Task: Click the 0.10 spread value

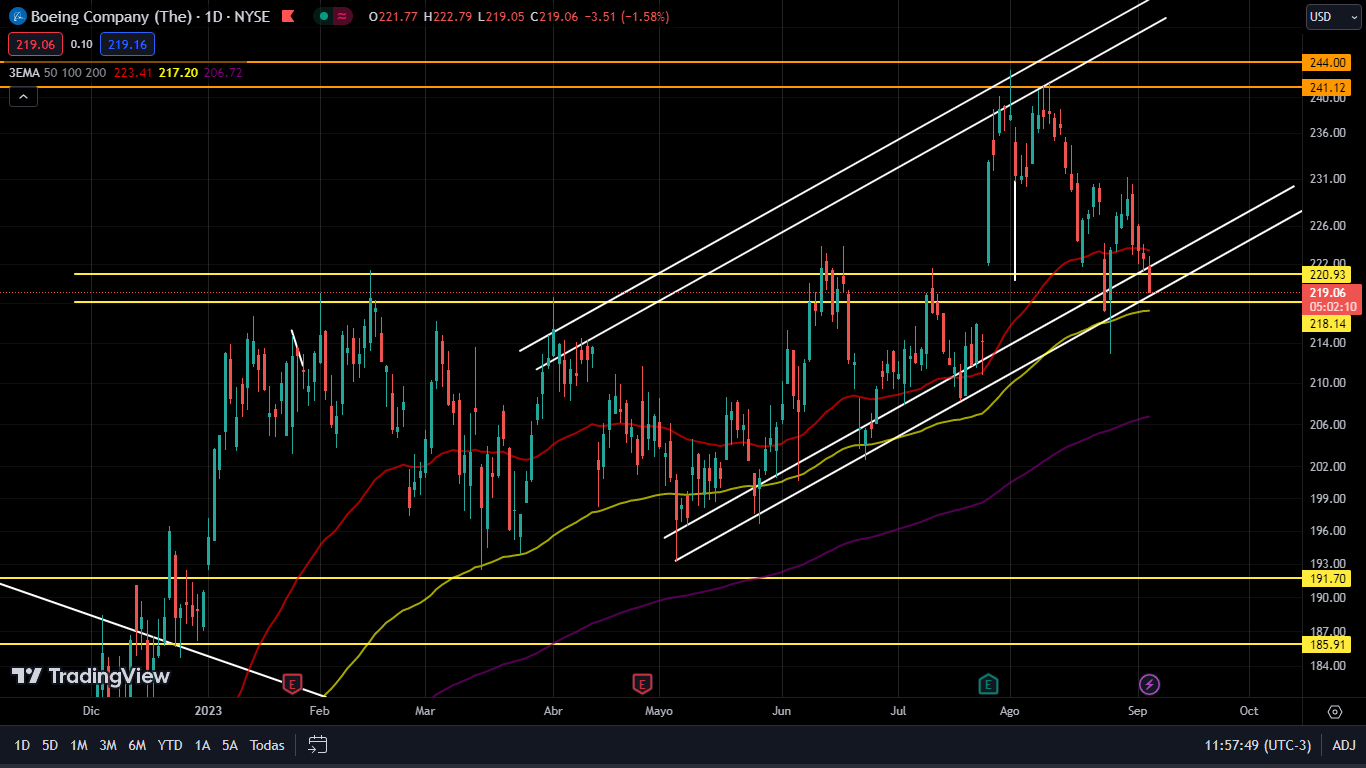Action: 82,44
